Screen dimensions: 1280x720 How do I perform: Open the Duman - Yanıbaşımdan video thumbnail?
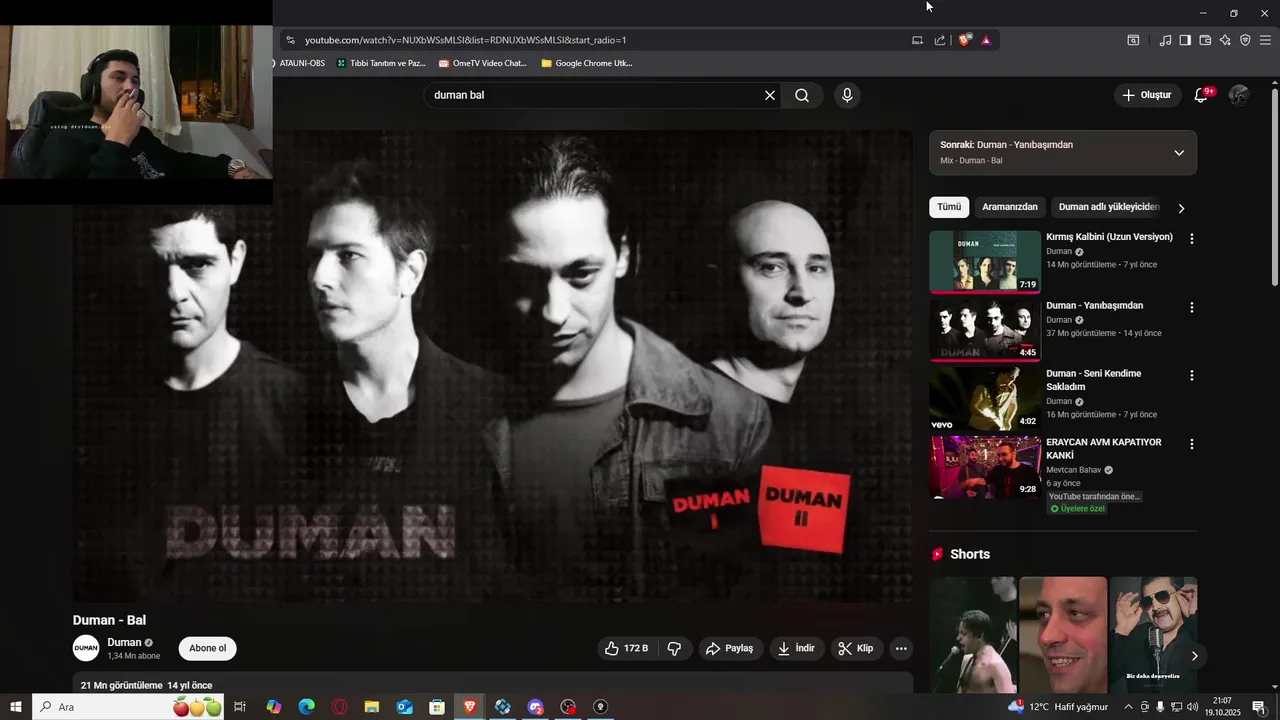pyautogui.click(x=985, y=330)
